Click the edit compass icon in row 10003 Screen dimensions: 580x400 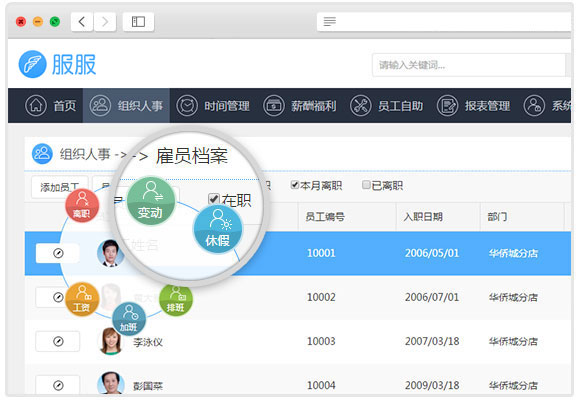pos(58,341)
